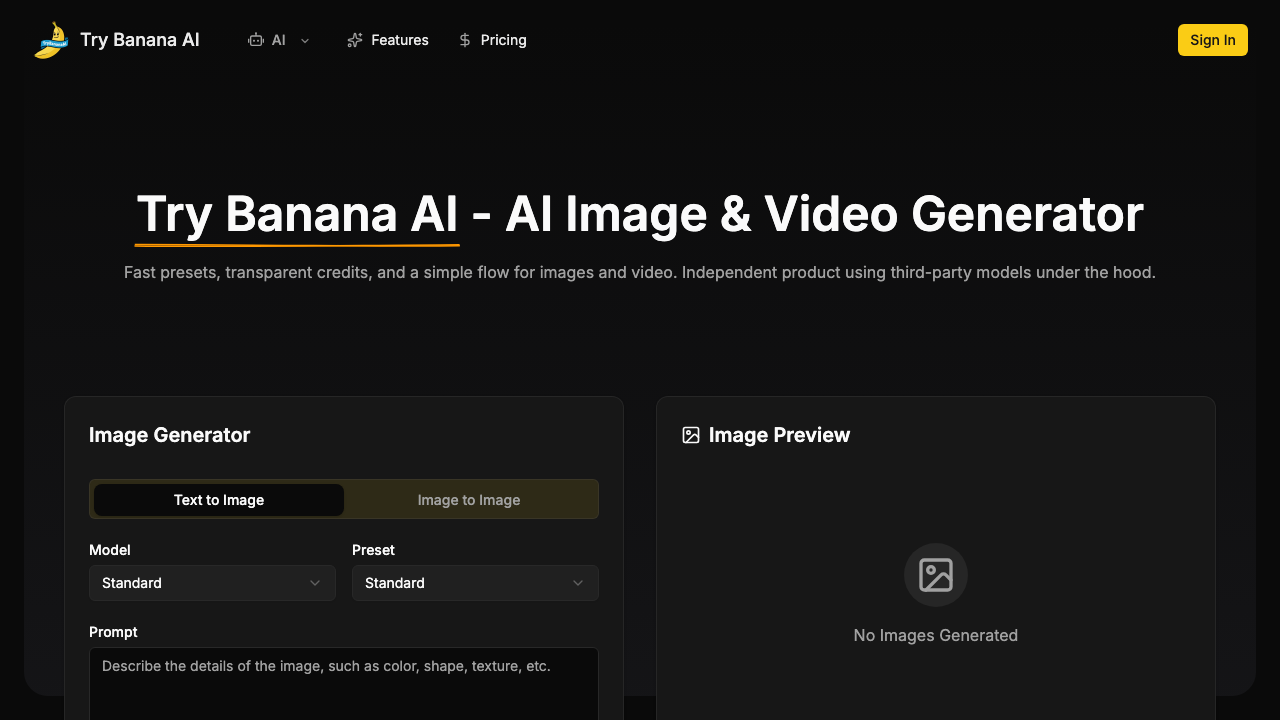Open the Model dropdown
Viewport: 1280px width, 720px height.
(x=212, y=583)
